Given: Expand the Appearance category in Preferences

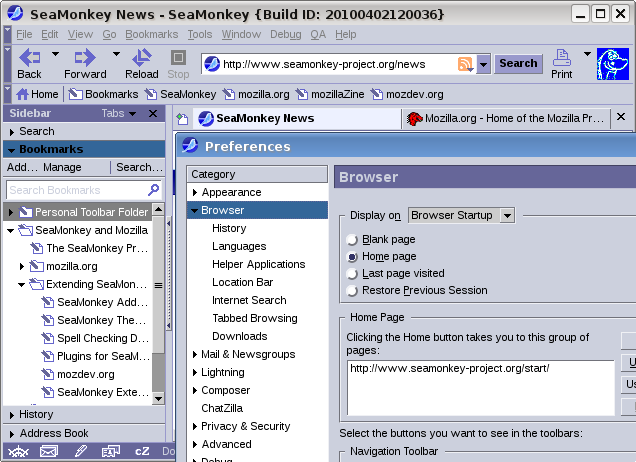Looking at the screenshot, I should (195, 192).
